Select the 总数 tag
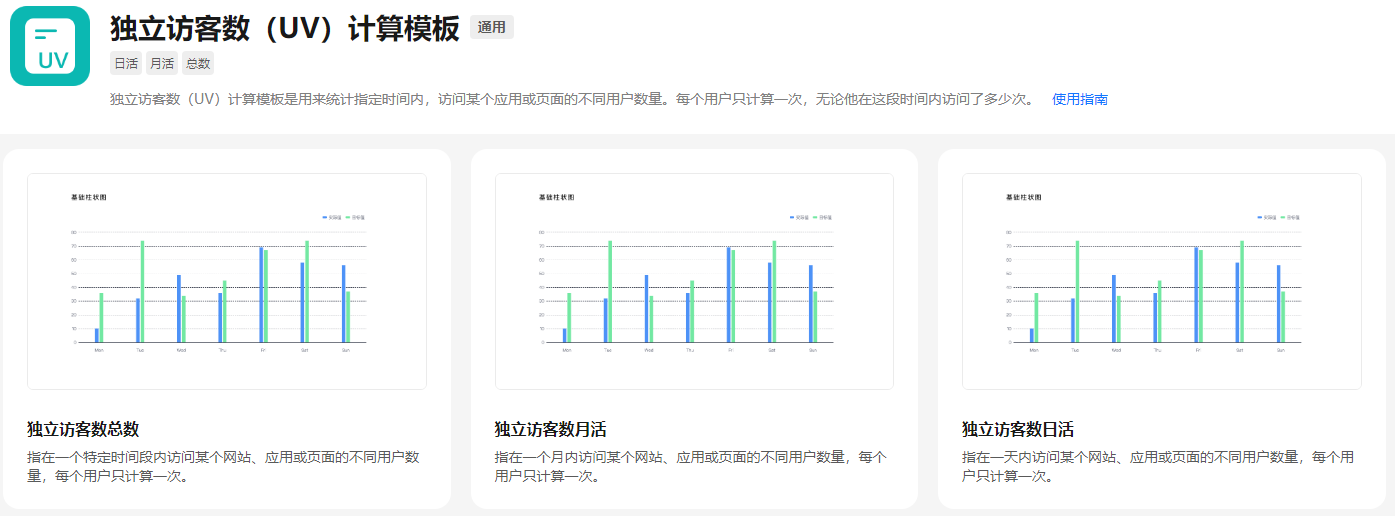The width and height of the screenshot is (1395, 516). click(198, 63)
